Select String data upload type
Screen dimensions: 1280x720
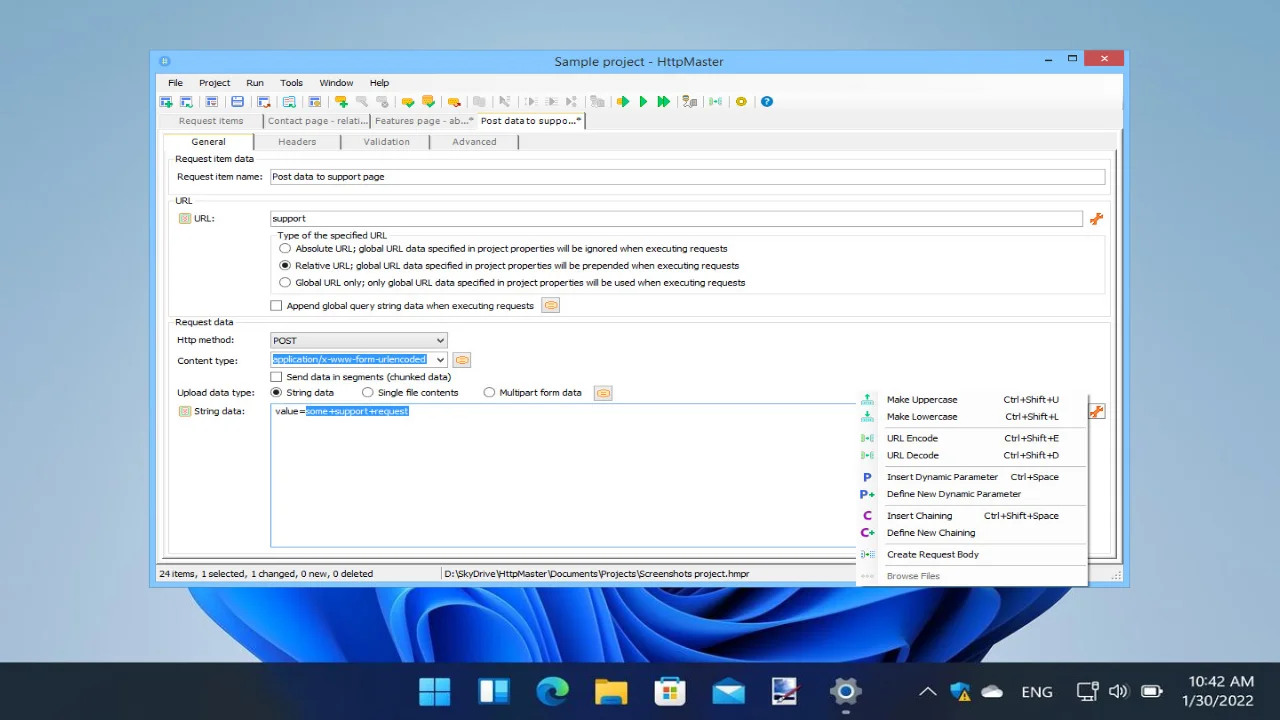click(276, 392)
